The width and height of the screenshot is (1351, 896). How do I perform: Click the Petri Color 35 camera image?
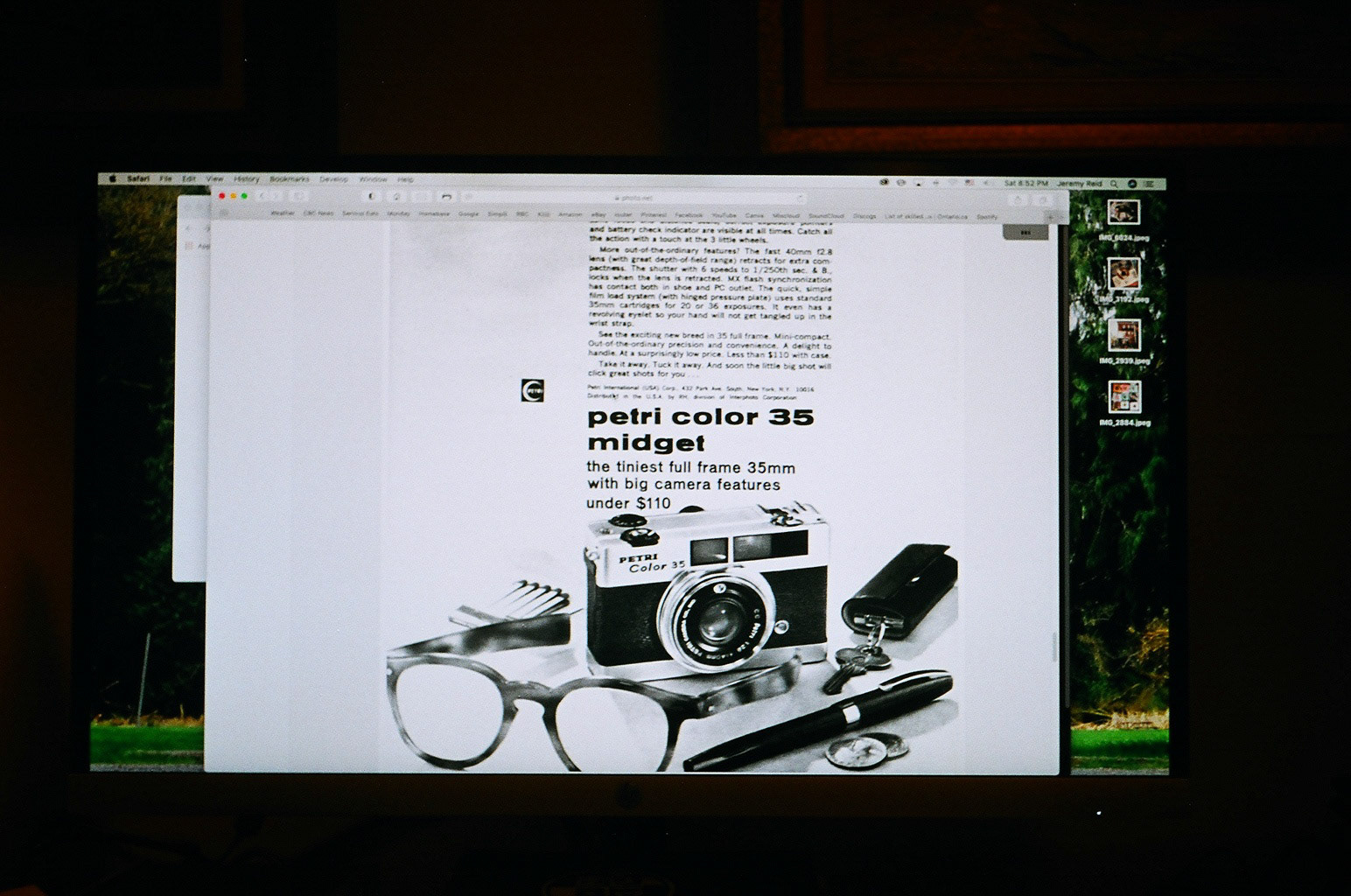[705, 592]
